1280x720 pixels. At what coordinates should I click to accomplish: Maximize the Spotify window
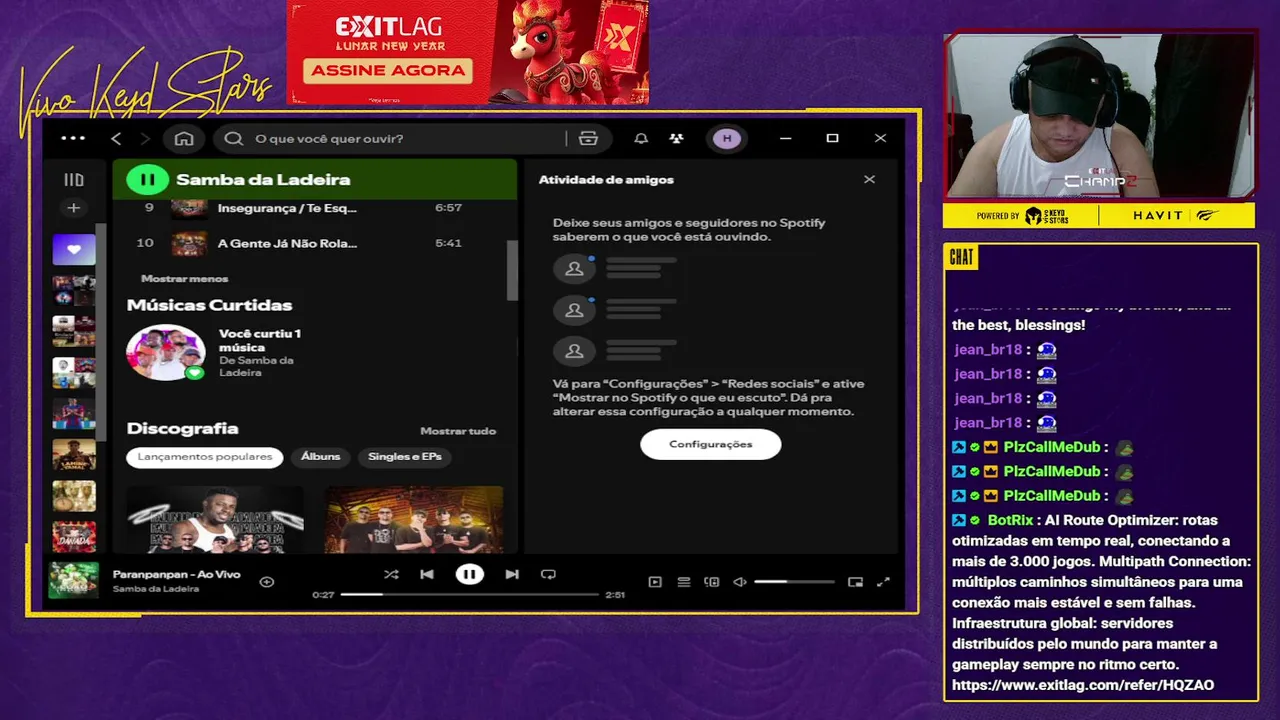click(832, 138)
